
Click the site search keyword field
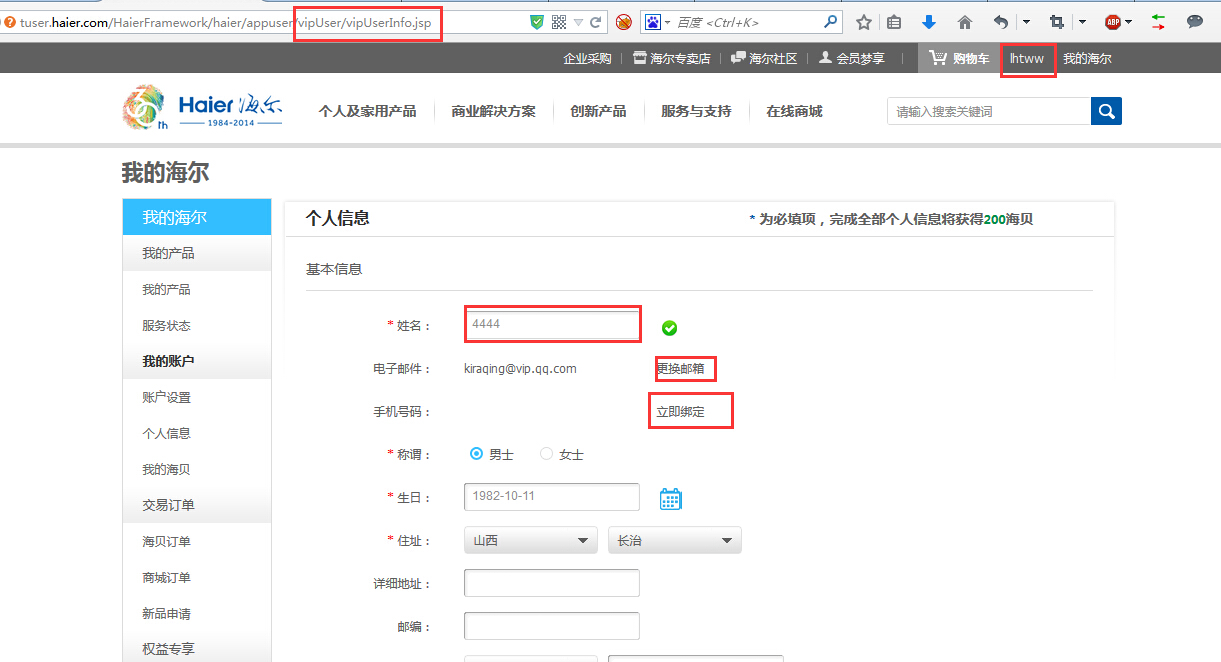point(988,111)
